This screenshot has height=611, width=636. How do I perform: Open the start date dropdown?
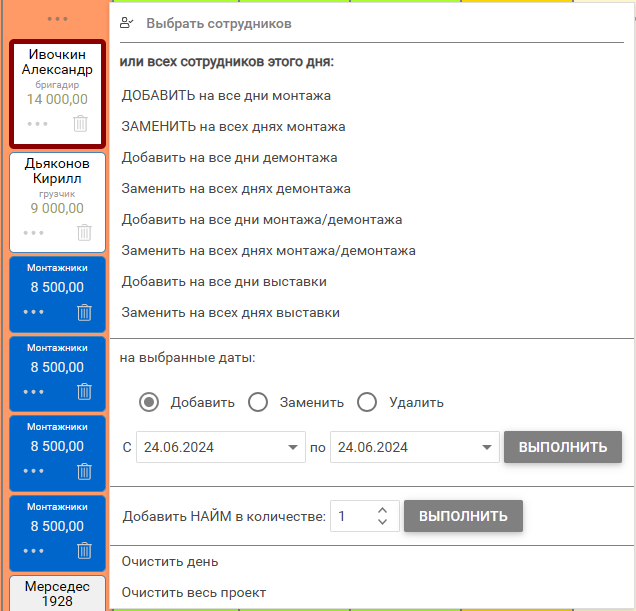(x=294, y=447)
